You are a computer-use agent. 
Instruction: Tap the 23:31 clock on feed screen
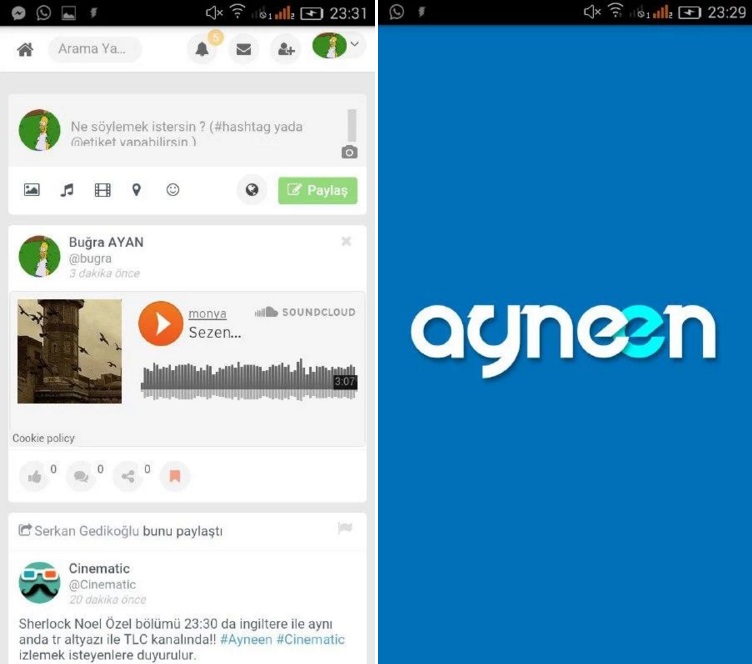(x=348, y=13)
